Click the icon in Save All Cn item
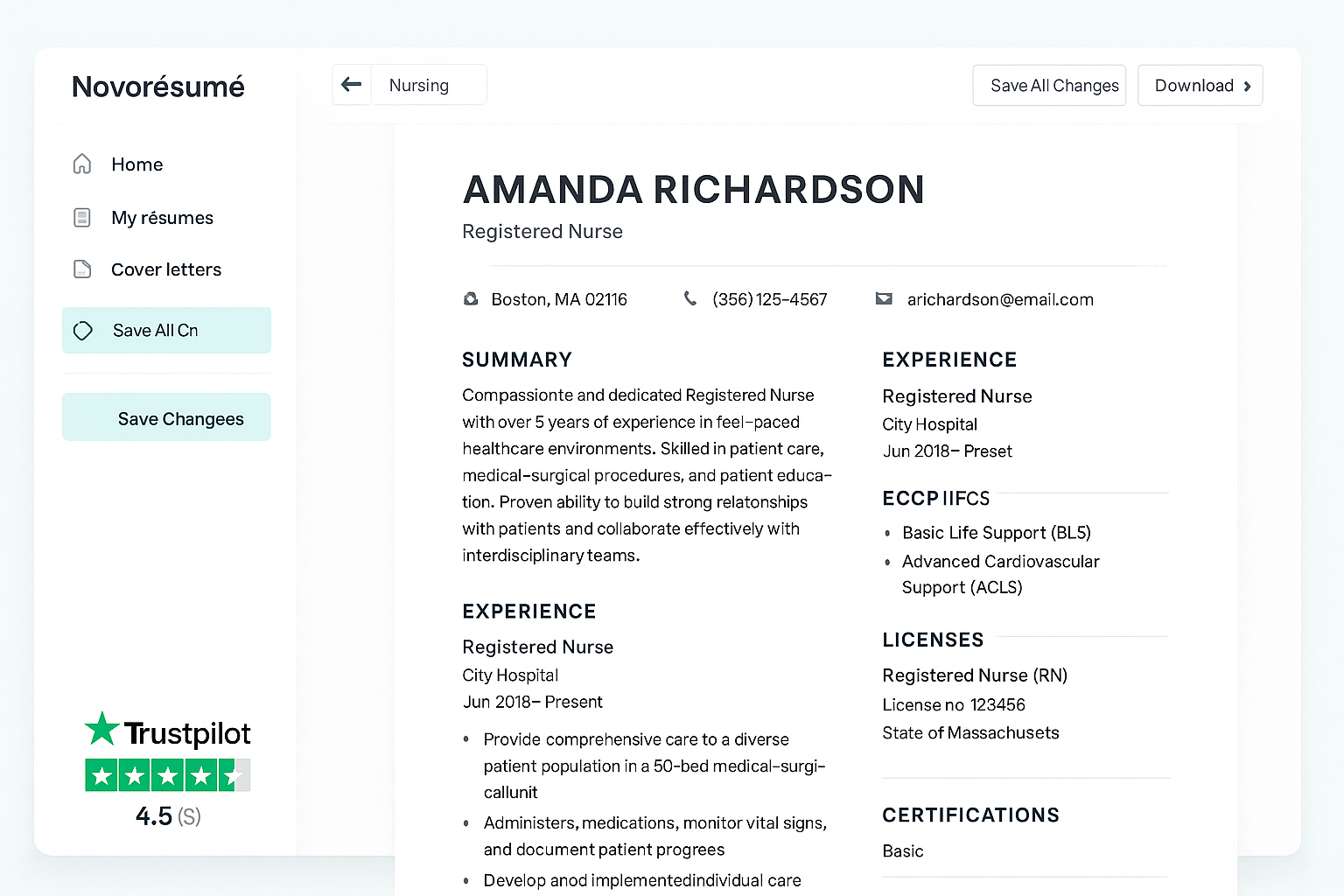The width and height of the screenshot is (1344, 896). click(83, 331)
